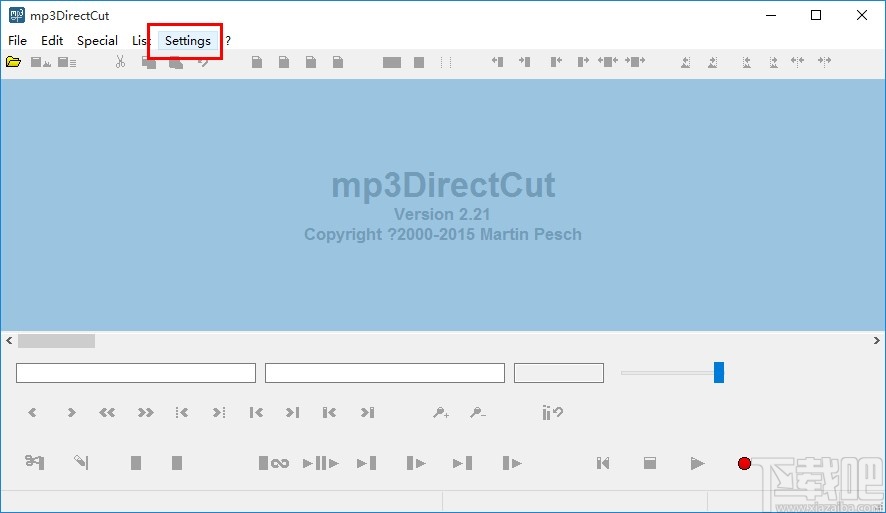Click the blue volume slider handle
This screenshot has height=513, width=886.
[x=719, y=373]
